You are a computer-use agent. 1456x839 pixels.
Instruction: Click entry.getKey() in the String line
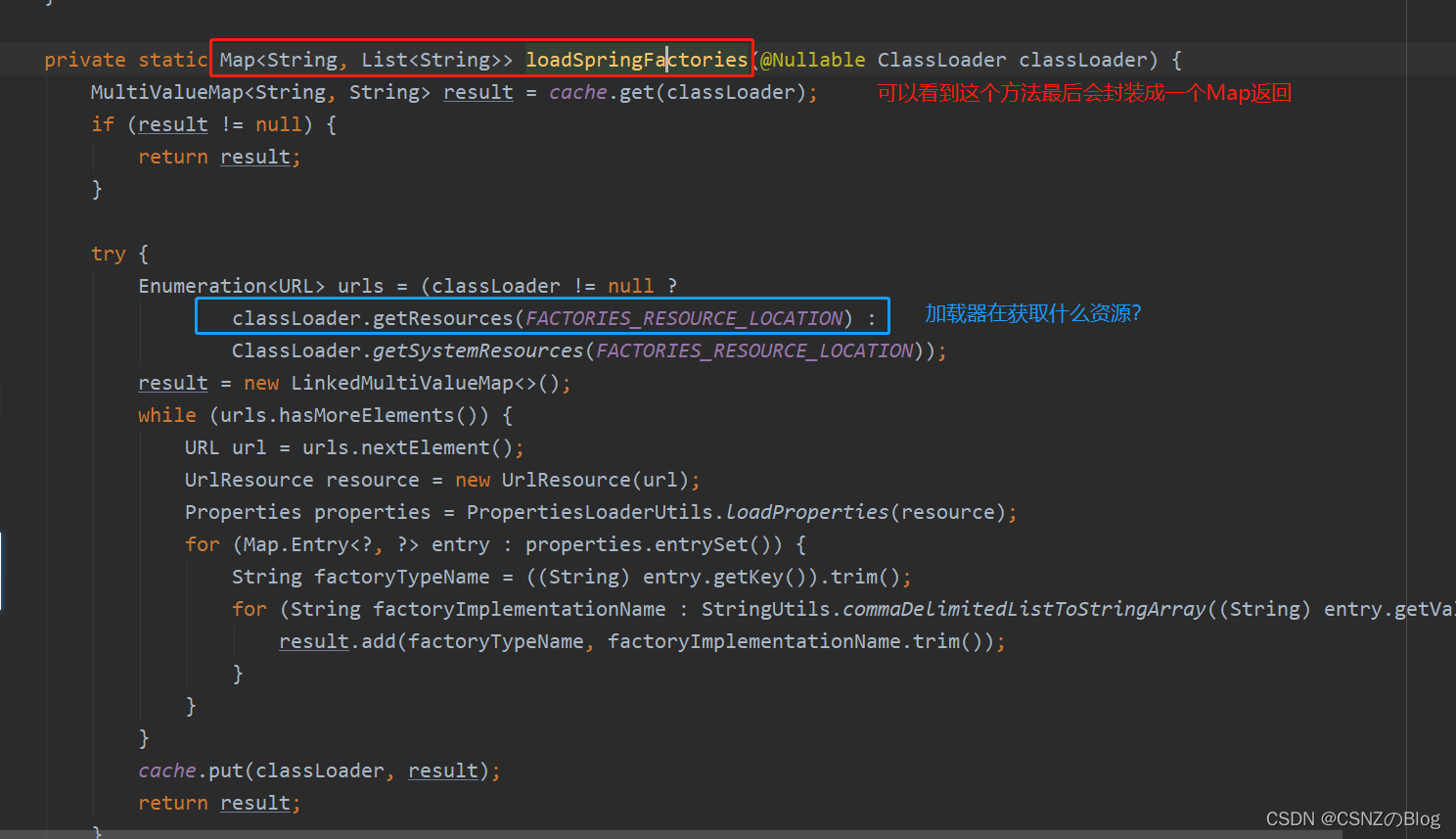pos(725,577)
